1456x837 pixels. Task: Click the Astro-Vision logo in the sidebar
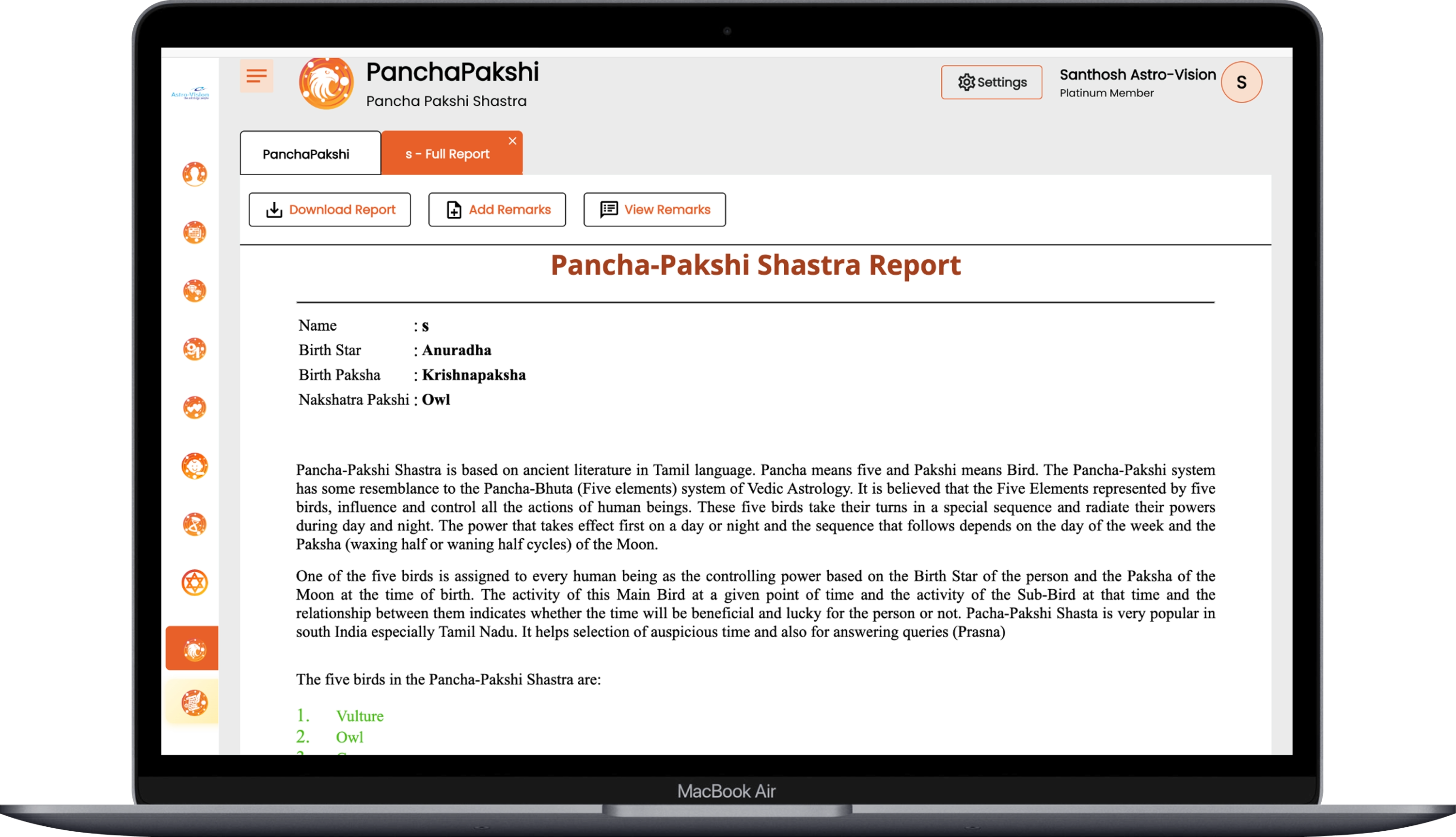pos(190,93)
